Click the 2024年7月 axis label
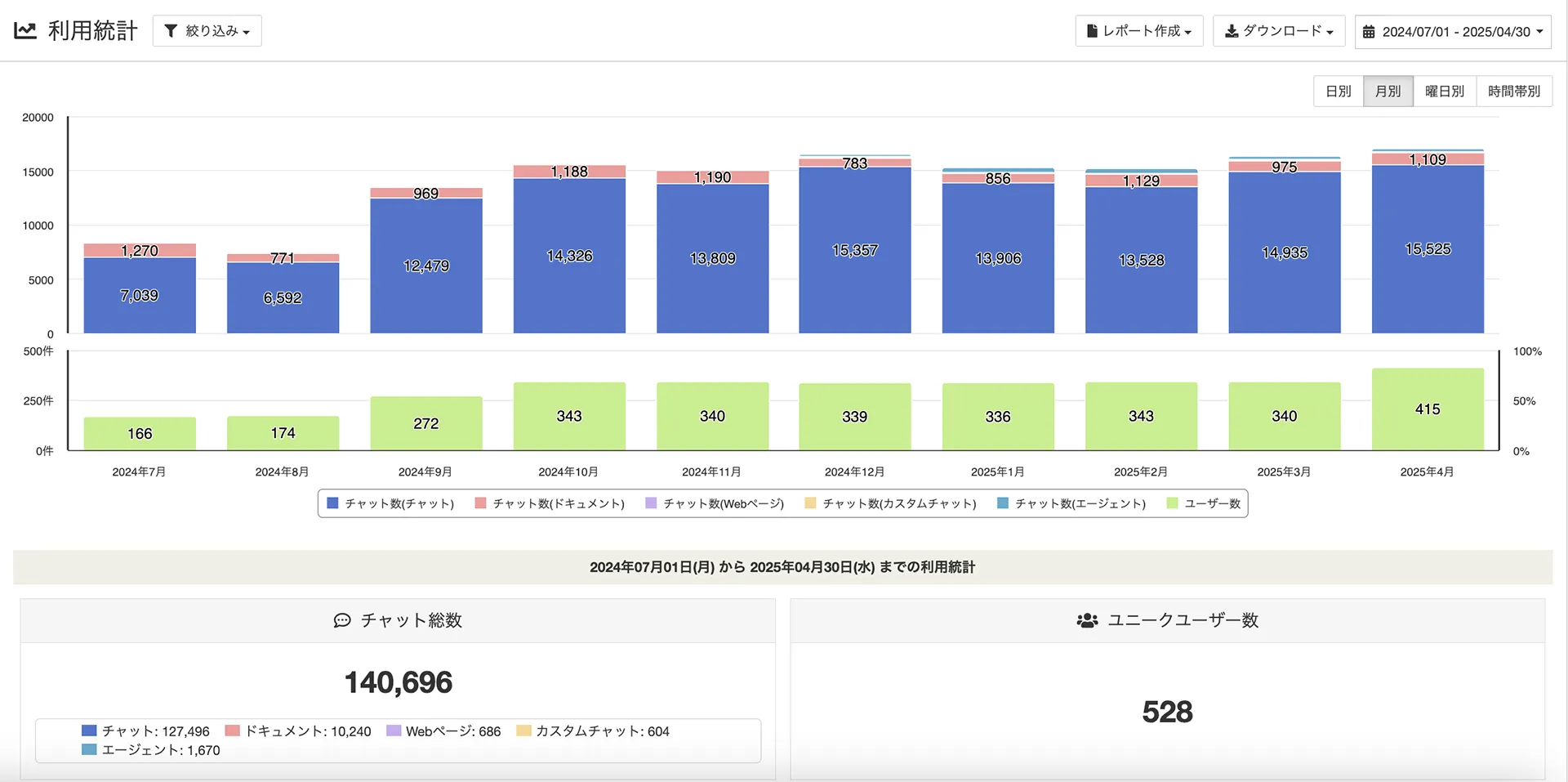The width and height of the screenshot is (1568, 782). coord(139,472)
